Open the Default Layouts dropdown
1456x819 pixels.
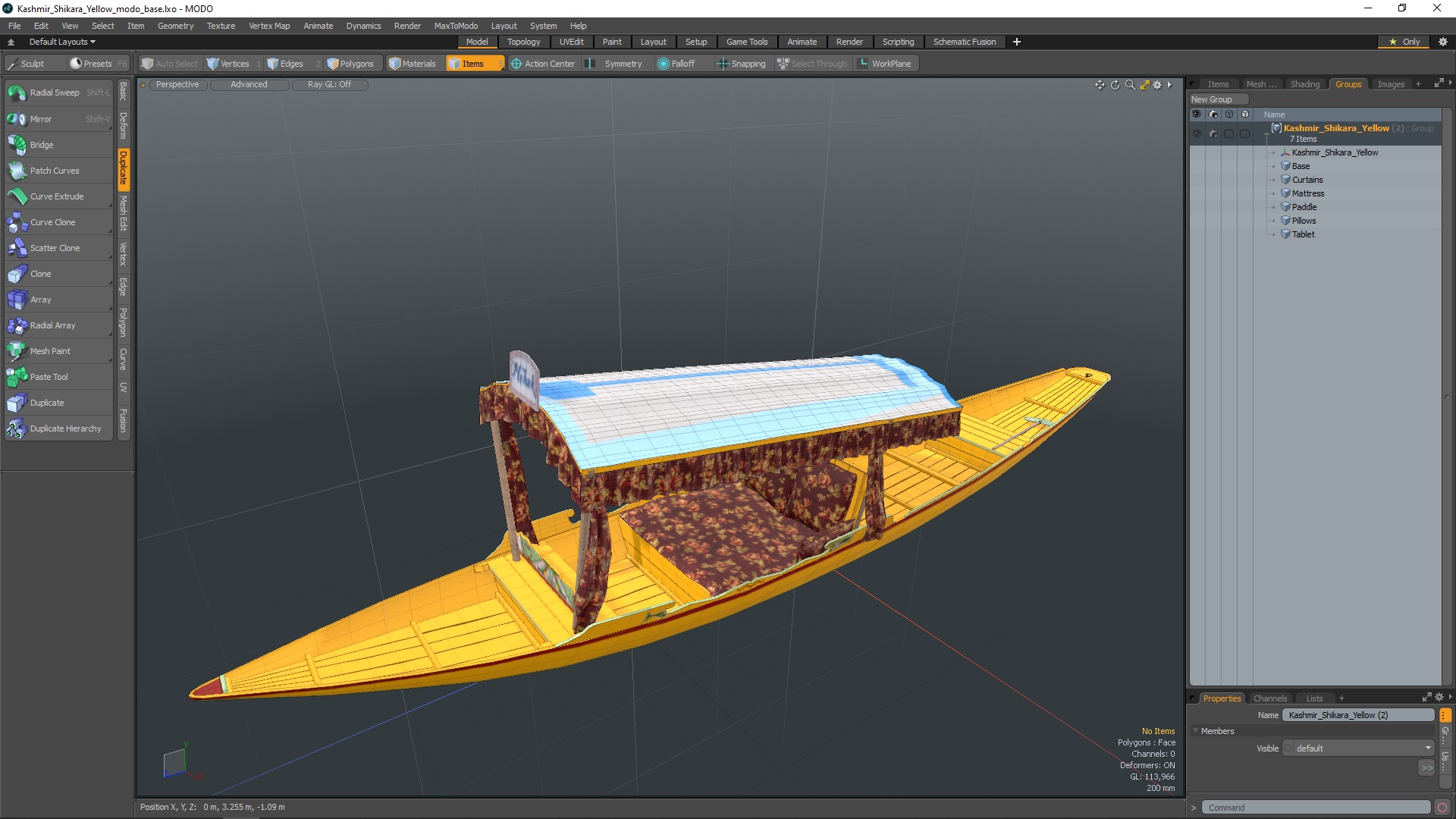click(x=62, y=42)
